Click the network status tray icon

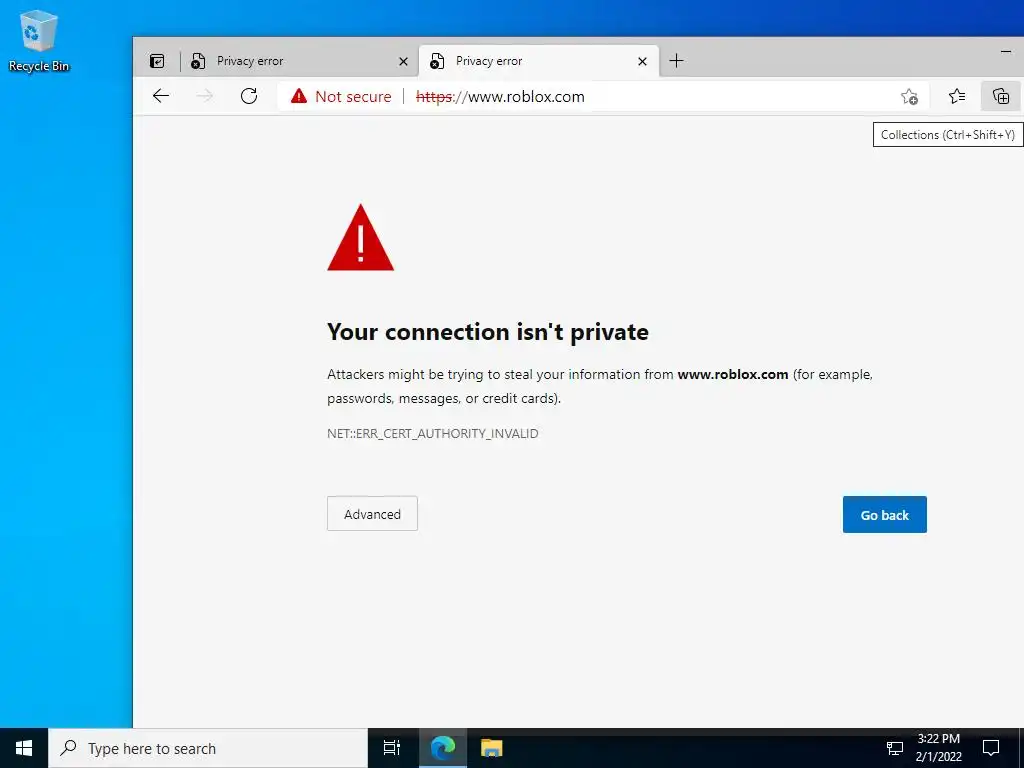click(x=895, y=748)
